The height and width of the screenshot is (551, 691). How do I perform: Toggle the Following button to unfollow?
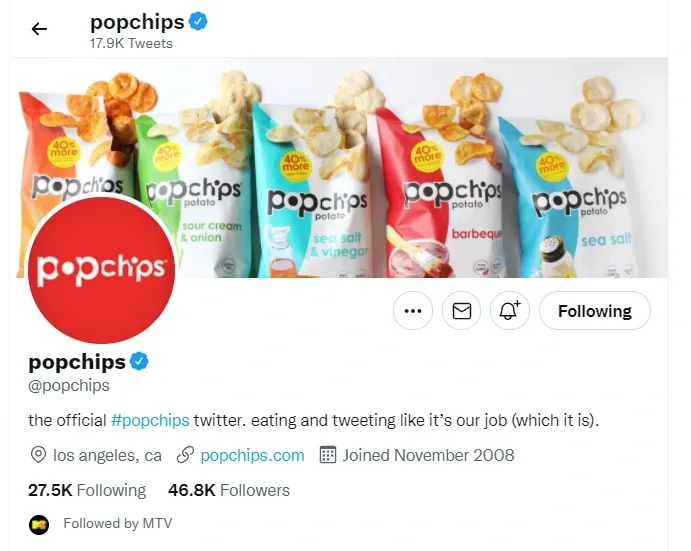point(594,311)
